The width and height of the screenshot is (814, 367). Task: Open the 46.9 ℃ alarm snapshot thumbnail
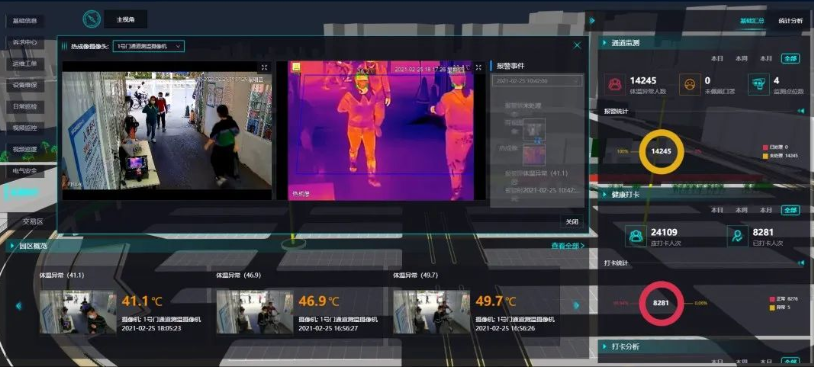click(x=254, y=311)
